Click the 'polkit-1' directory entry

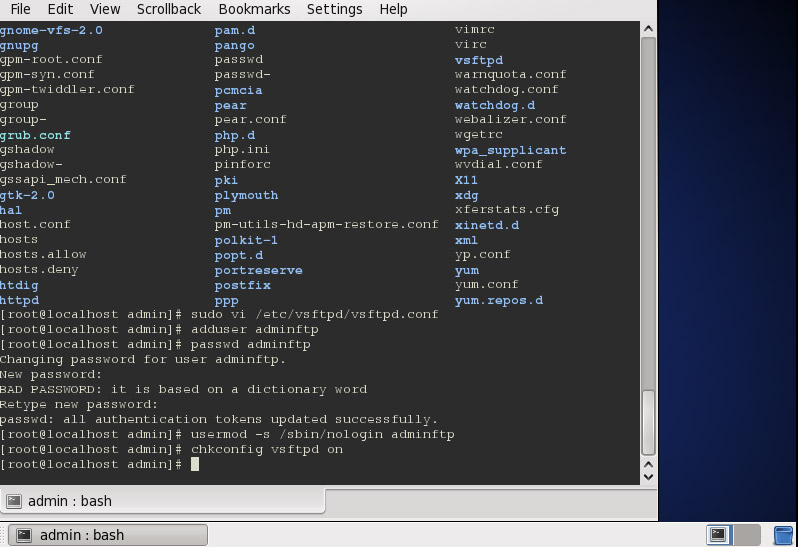coord(246,240)
